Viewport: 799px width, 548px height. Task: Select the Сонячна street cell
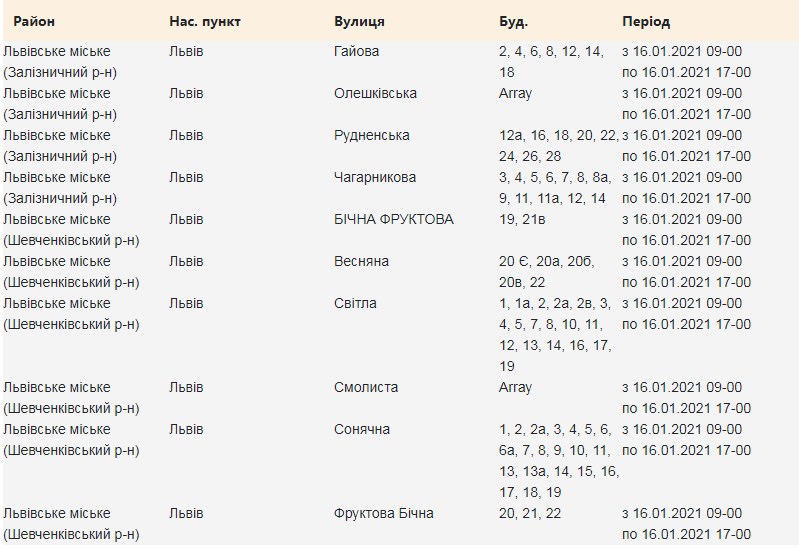point(362,429)
